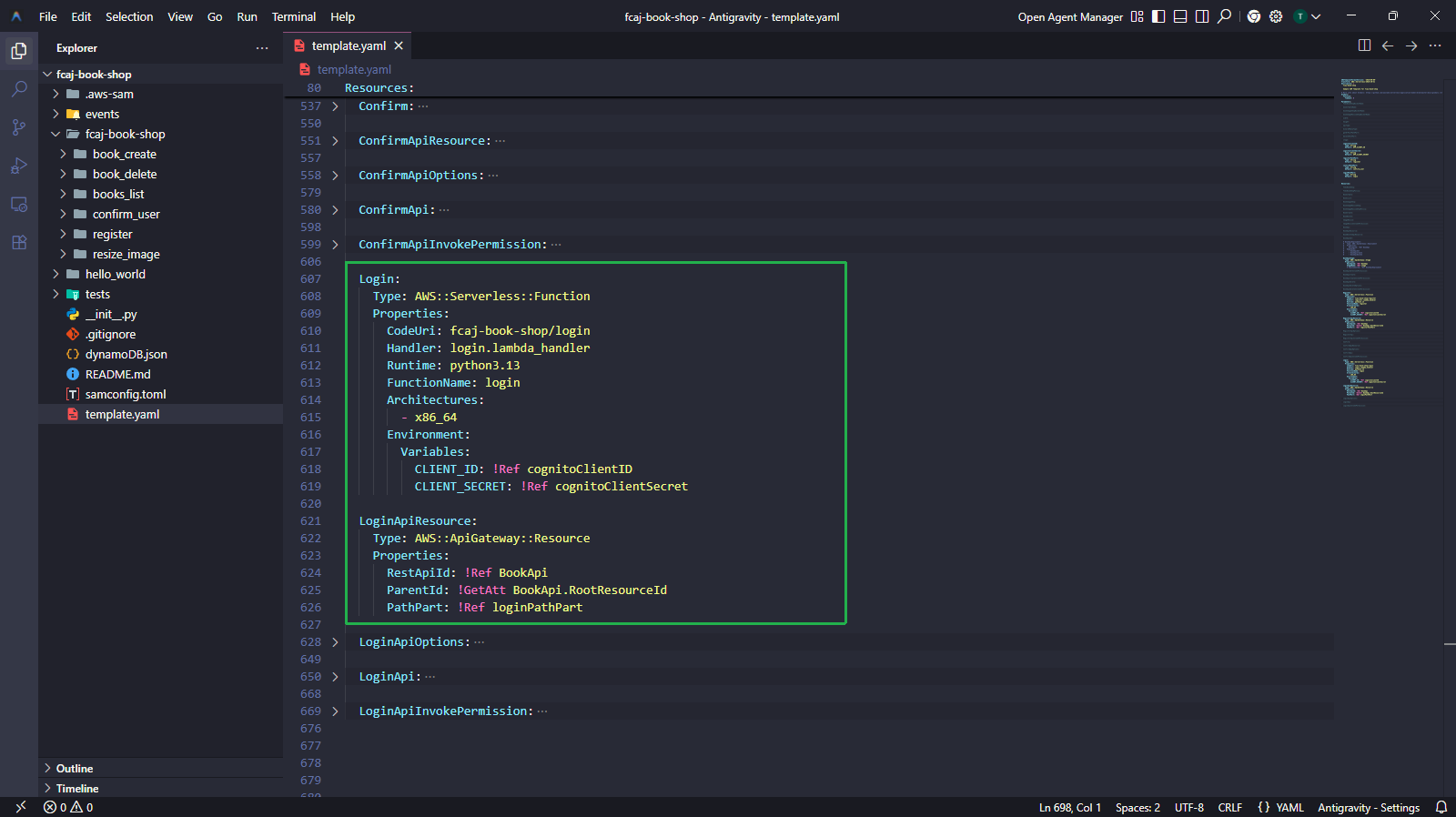Select the template.yaml editor tab
The image size is (1456, 817).
pyautogui.click(x=349, y=45)
